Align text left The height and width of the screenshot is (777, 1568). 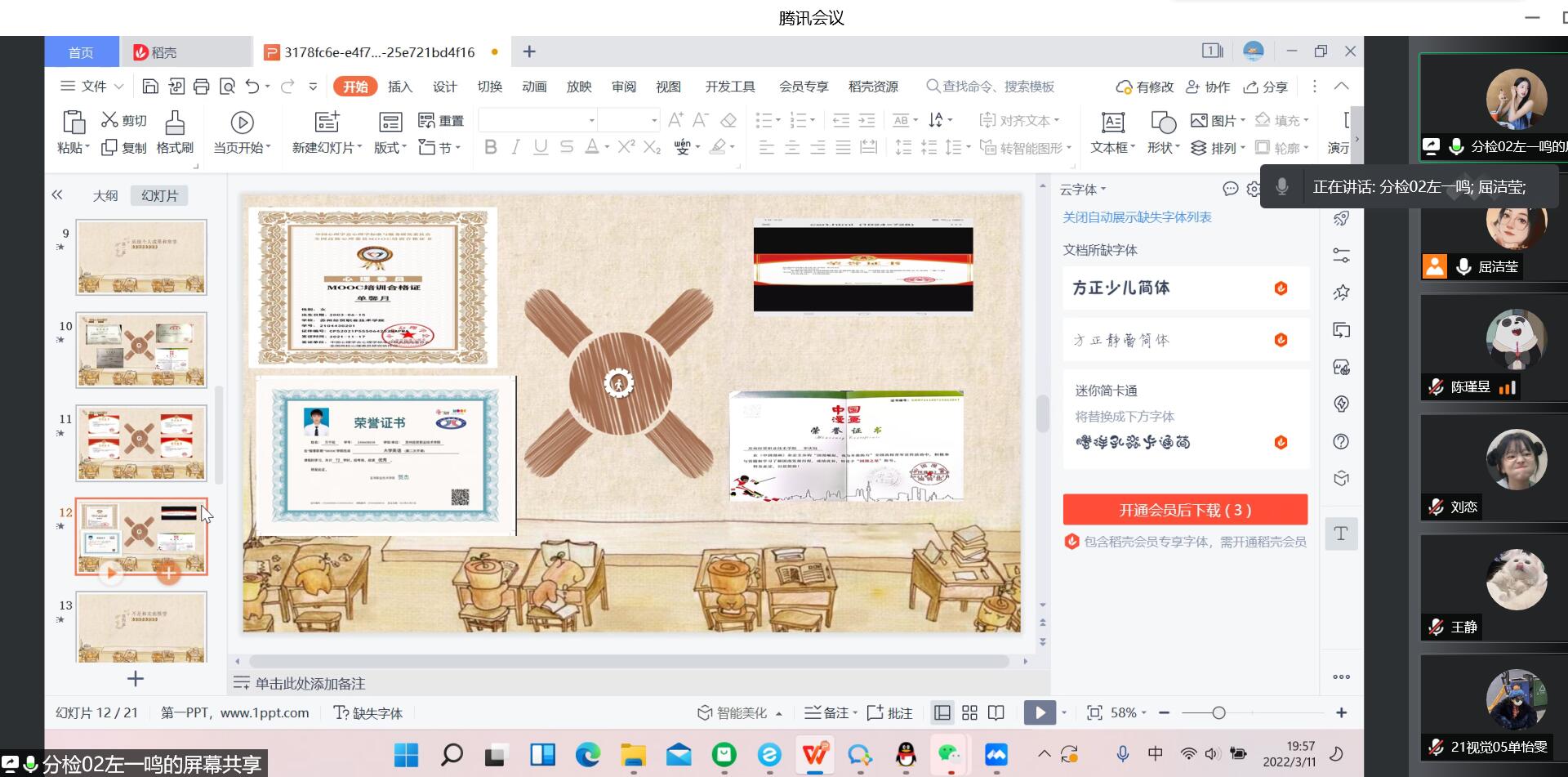(766, 147)
